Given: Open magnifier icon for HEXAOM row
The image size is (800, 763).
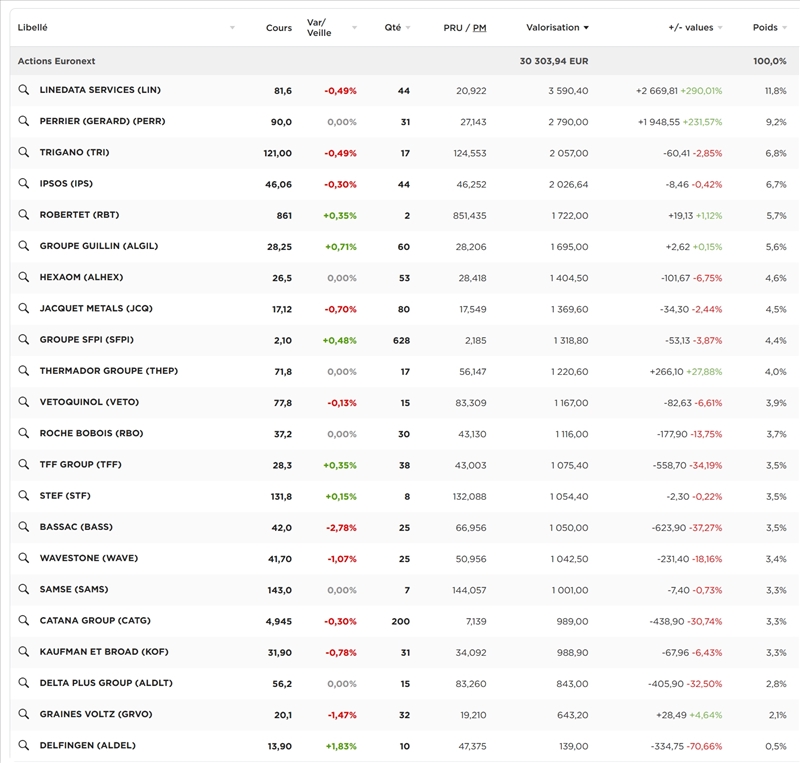Looking at the screenshot, I should pos(23,277).
